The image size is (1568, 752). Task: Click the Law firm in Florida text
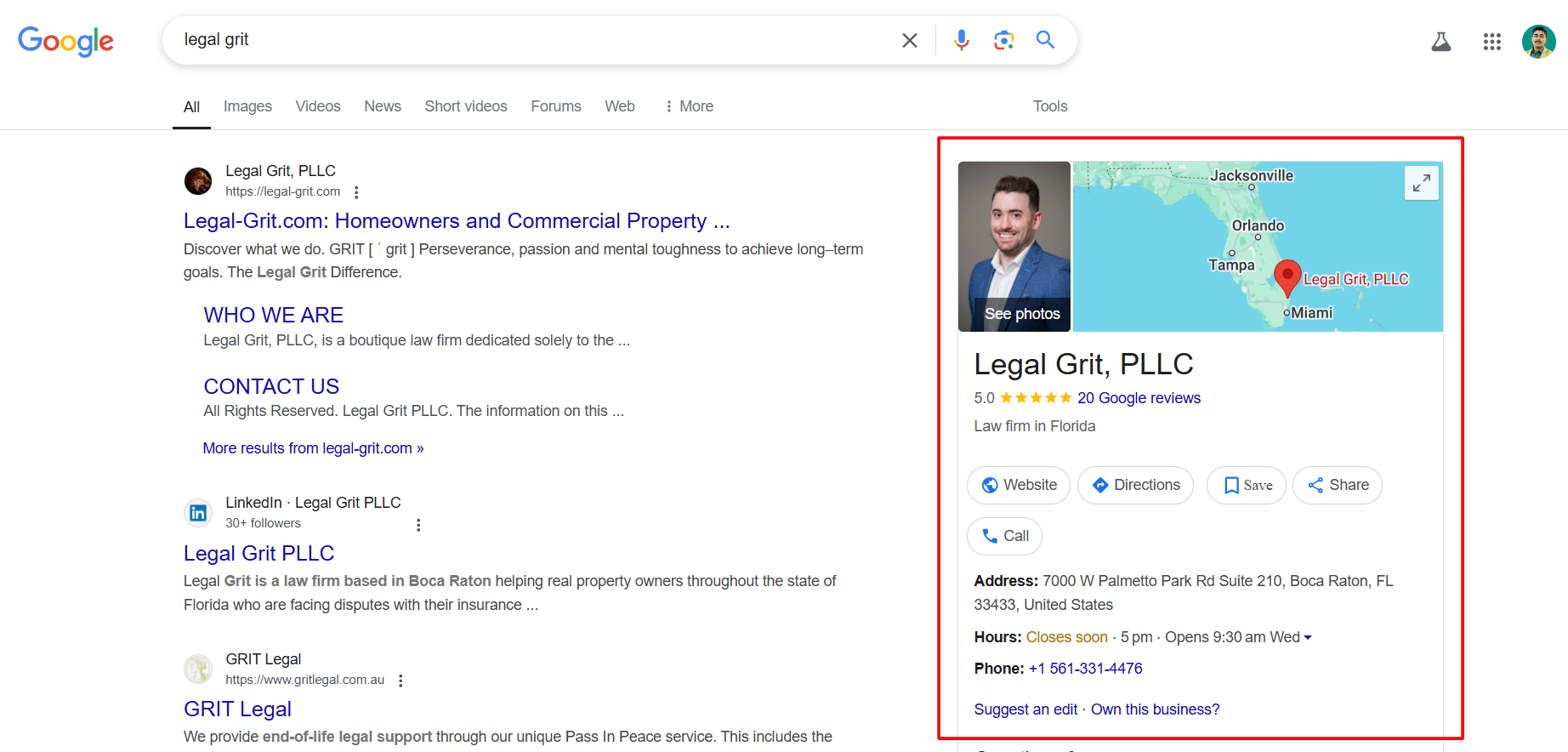[1035, 426]
